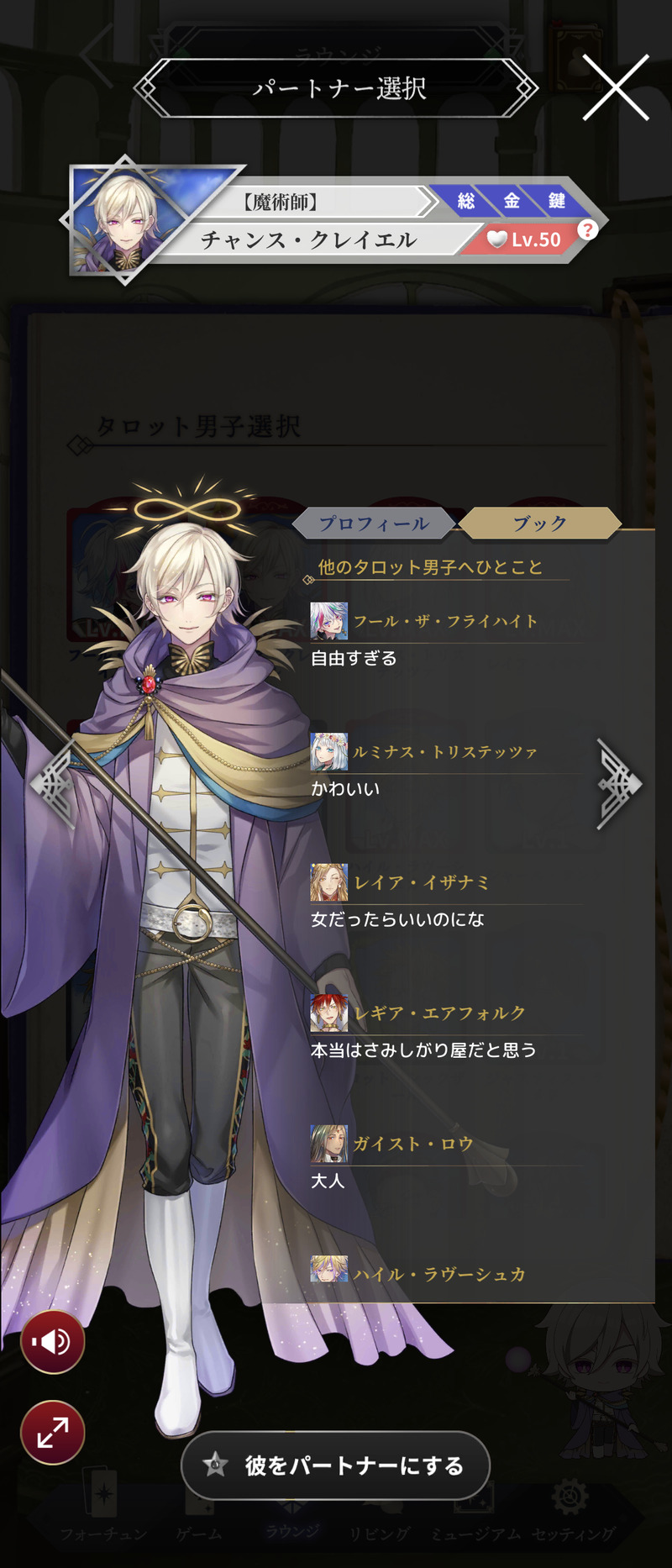Select the 総 attribute badge
The height and width of the screenshot is (1568, 672).
[466, 201]
